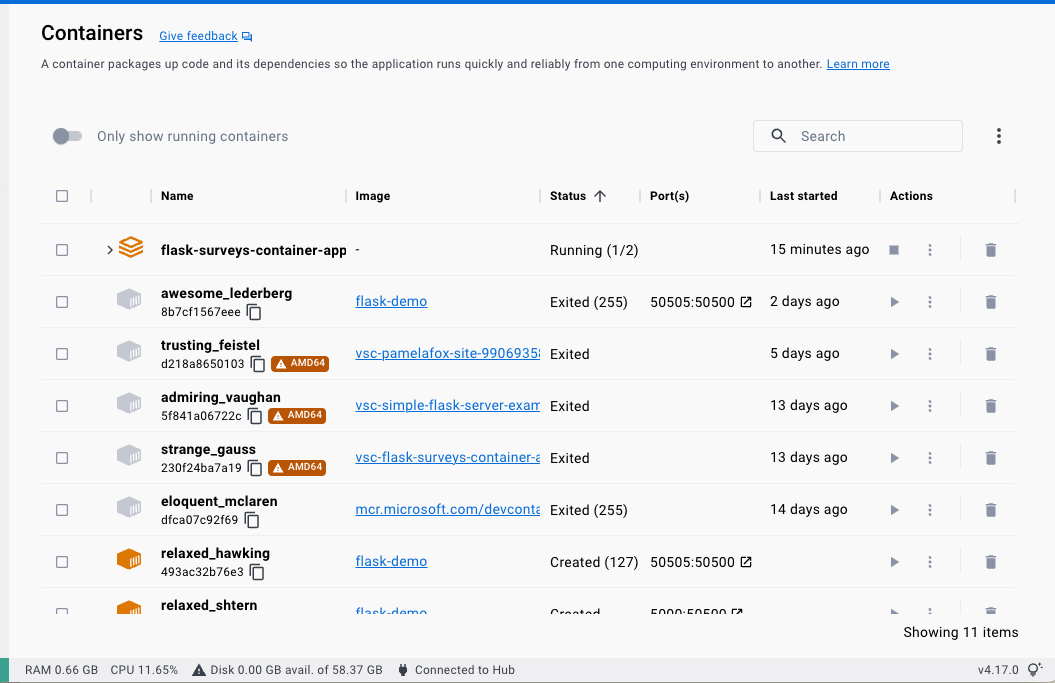Click inside the Search field
This screenshot has height=683, width=1055.
857,135
